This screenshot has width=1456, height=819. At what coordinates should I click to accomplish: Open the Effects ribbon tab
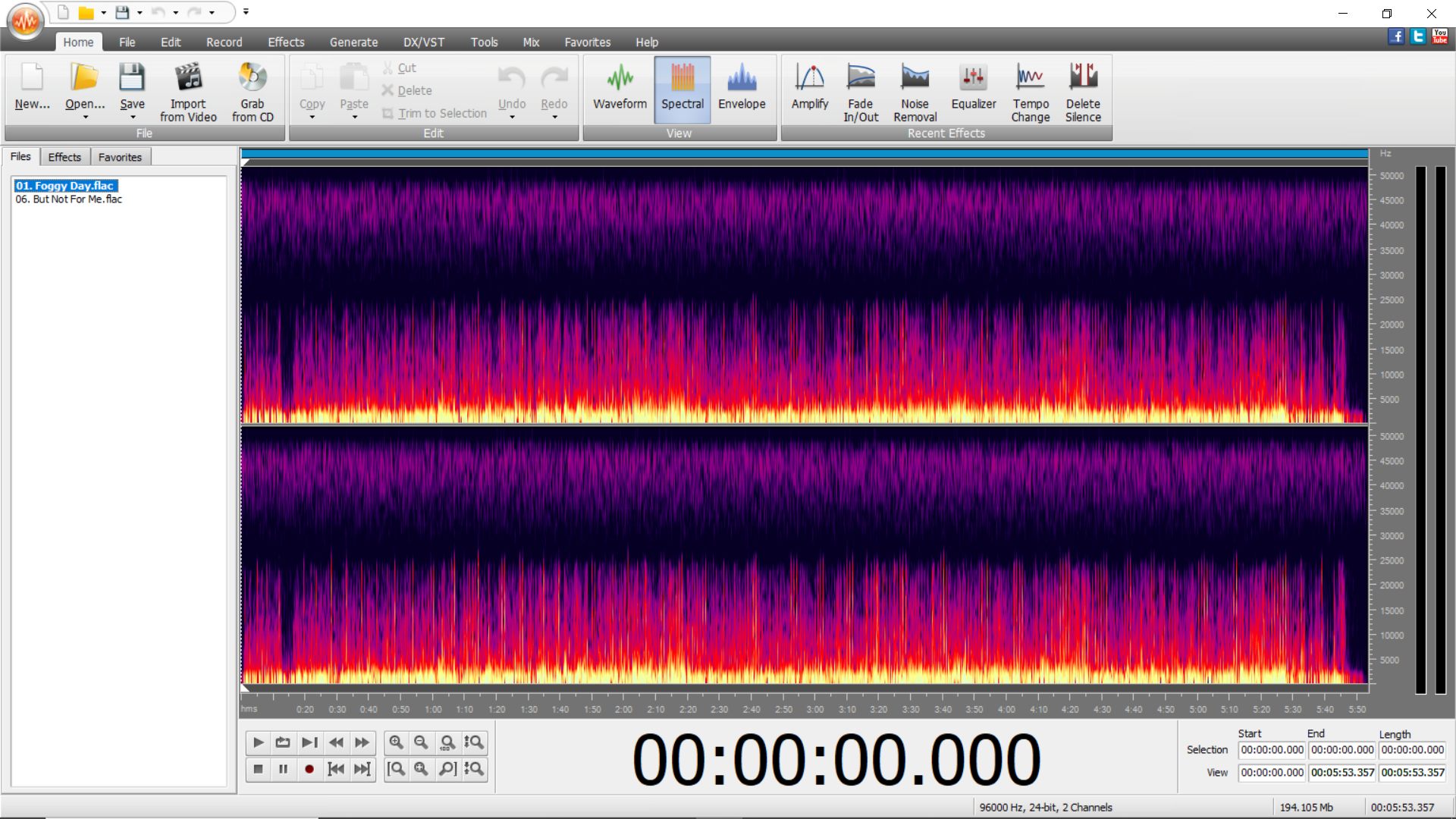tap(286, 42)
